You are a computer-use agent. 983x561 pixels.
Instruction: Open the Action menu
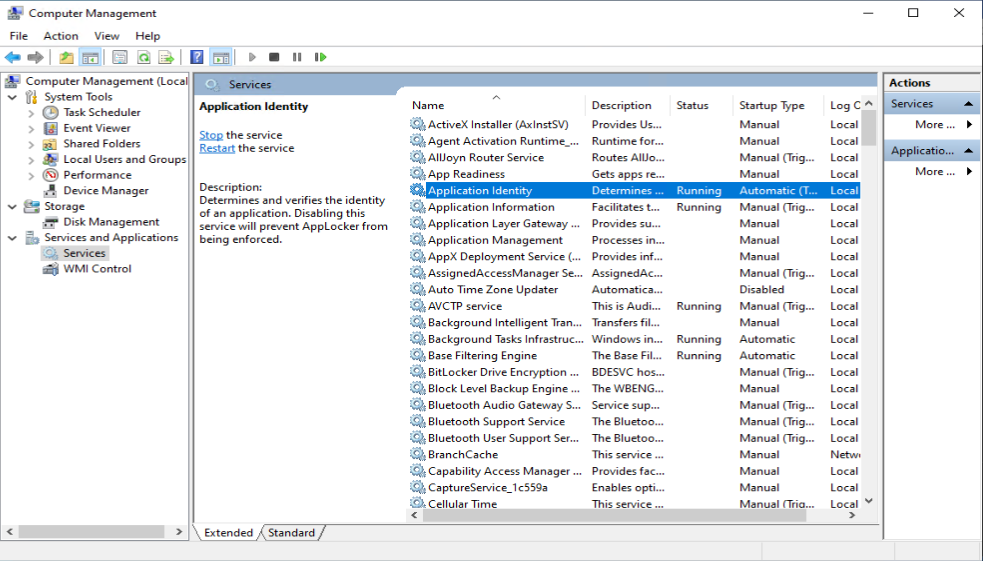click(61, 36)
